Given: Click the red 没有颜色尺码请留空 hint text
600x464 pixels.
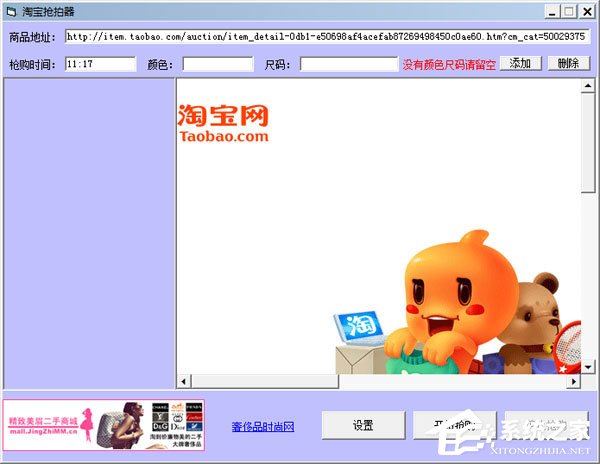Looking at the screenshot, I should click(448, 64).
